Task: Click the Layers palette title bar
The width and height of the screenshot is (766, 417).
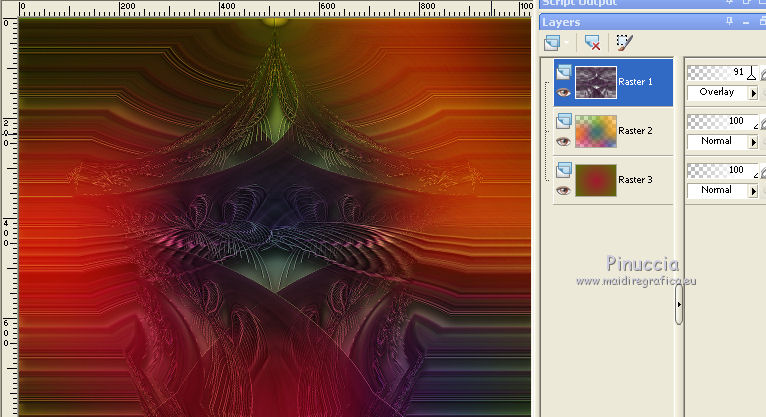Action: coord(653,22)
